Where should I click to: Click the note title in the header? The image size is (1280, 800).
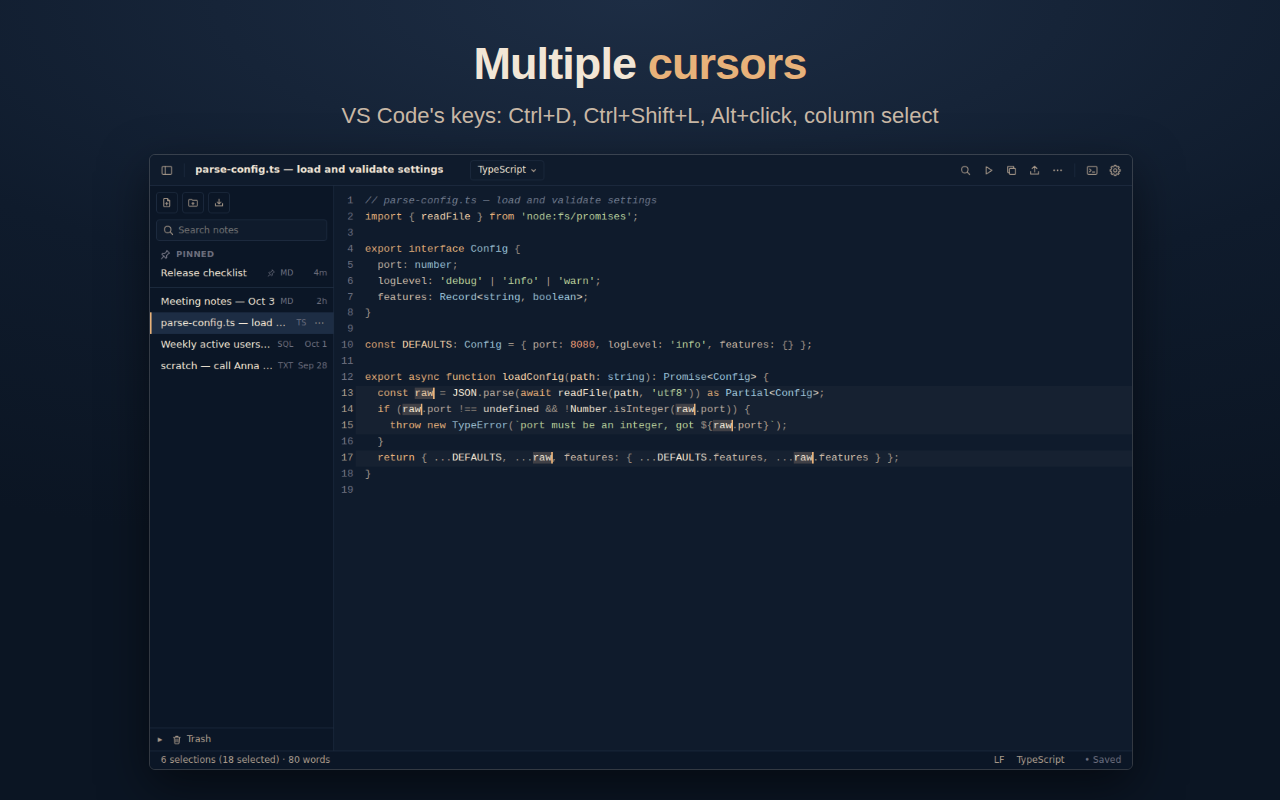pyautogui.click(x=319, y=170)
